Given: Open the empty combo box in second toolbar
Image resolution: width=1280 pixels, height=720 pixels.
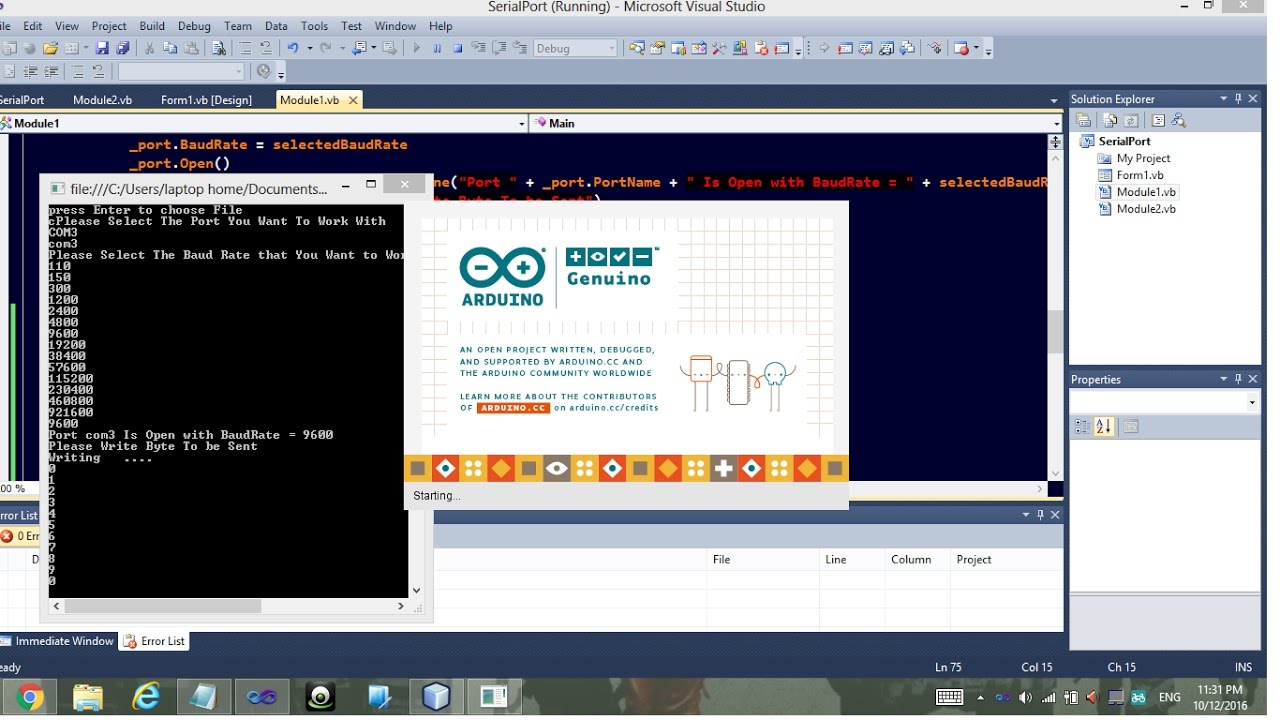Looking at the screenshot, I should 181,71.
